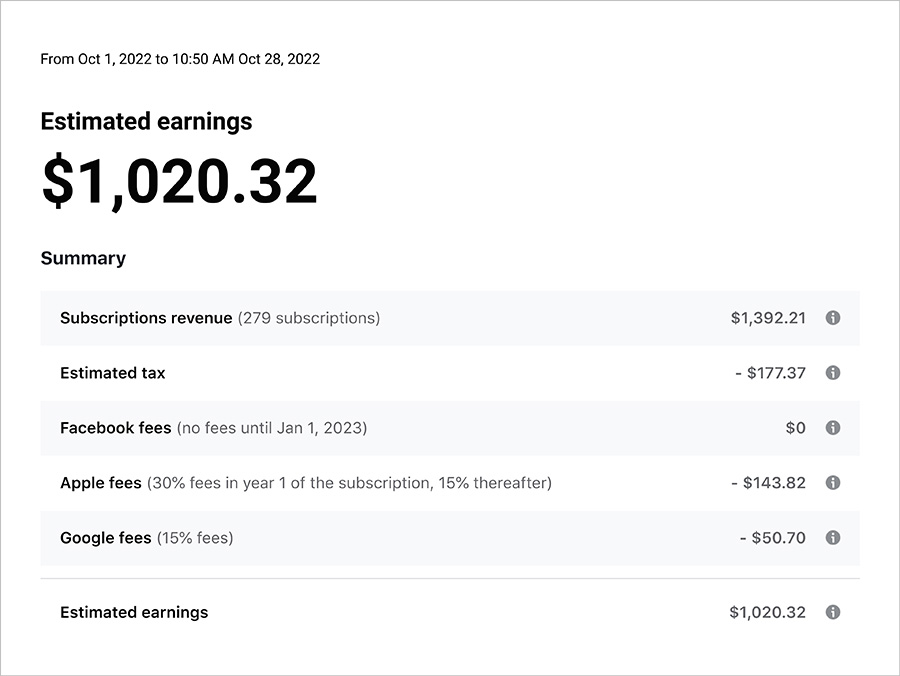The width and height of the screenshot is (900, 676).
Task: Select the $0 Facebook fees value
Action: [x=795, y=428]
